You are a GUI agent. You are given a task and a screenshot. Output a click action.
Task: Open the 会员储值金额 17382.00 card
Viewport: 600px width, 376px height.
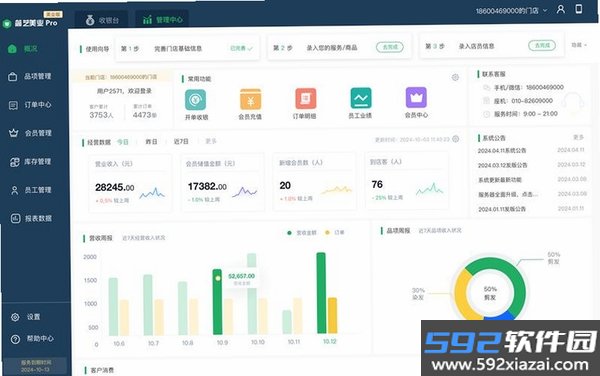(222, 182)
